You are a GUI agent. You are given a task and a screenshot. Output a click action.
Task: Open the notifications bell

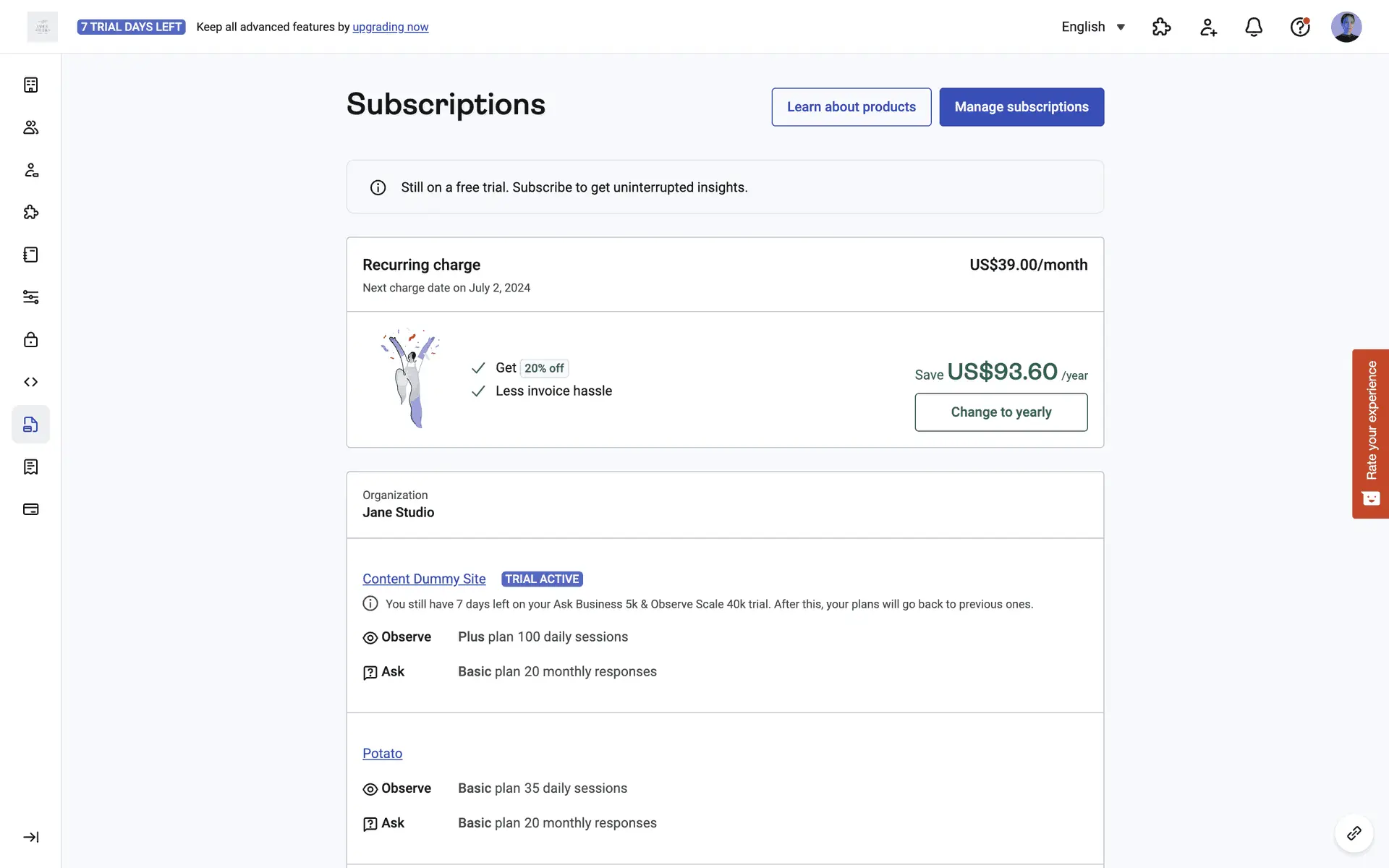1254,27
